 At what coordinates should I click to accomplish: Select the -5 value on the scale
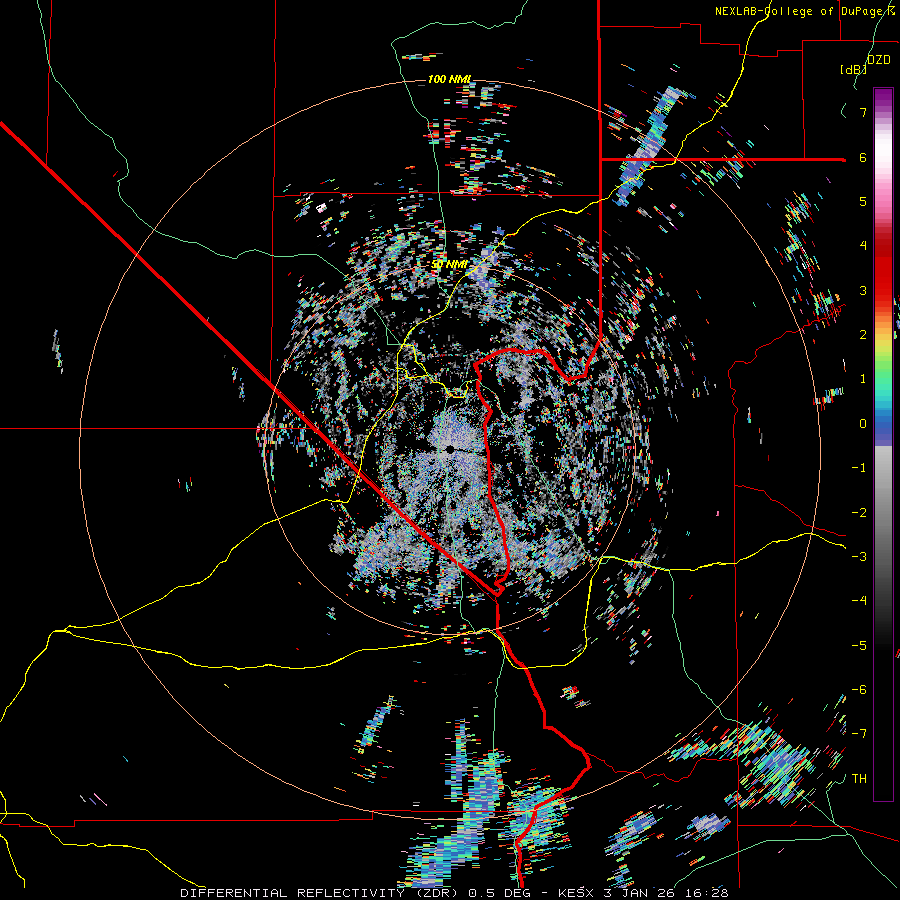859,646
